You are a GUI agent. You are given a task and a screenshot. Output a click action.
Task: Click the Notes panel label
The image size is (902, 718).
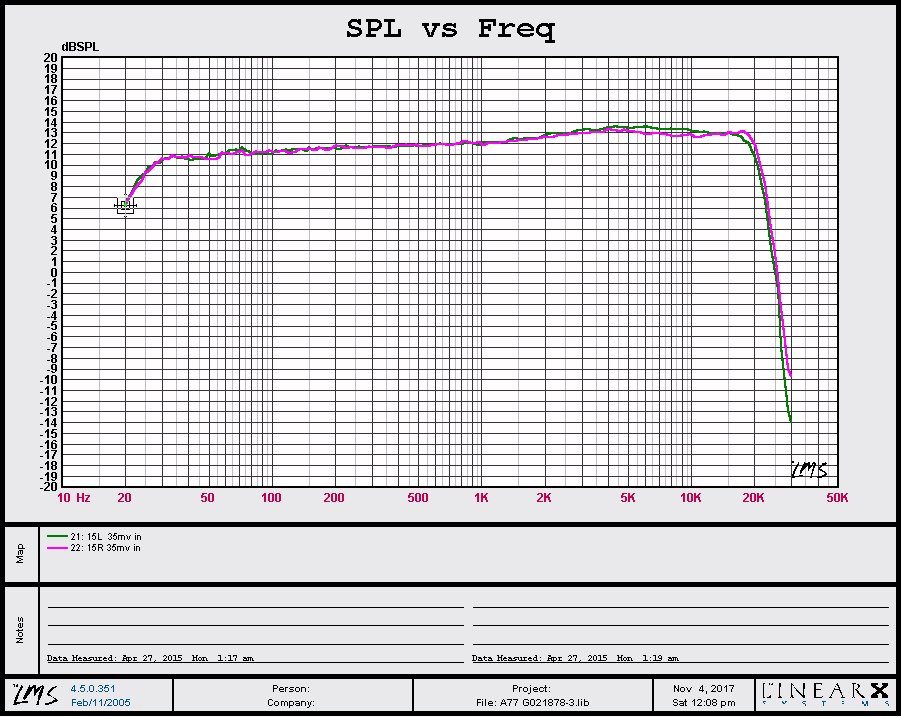[20, 629]
